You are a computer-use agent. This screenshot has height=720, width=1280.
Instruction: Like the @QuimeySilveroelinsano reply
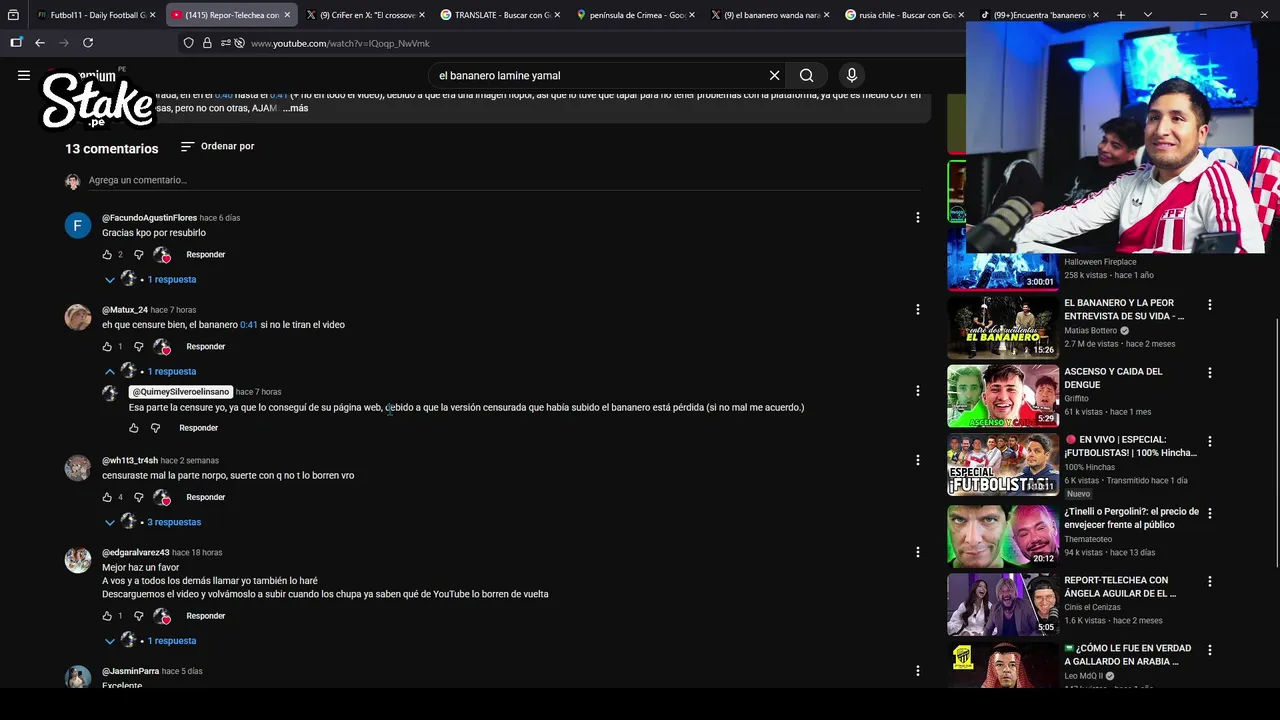134,428
